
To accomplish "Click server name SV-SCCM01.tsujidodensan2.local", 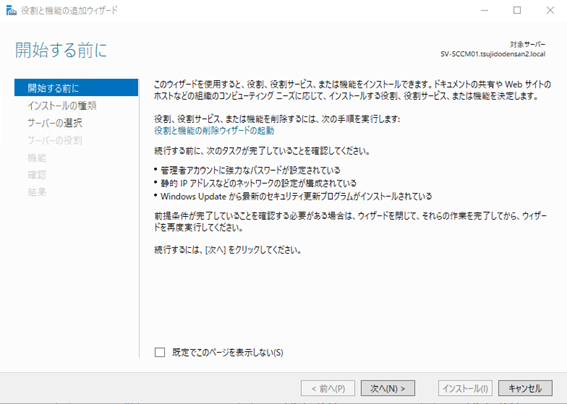I will 493,54.
